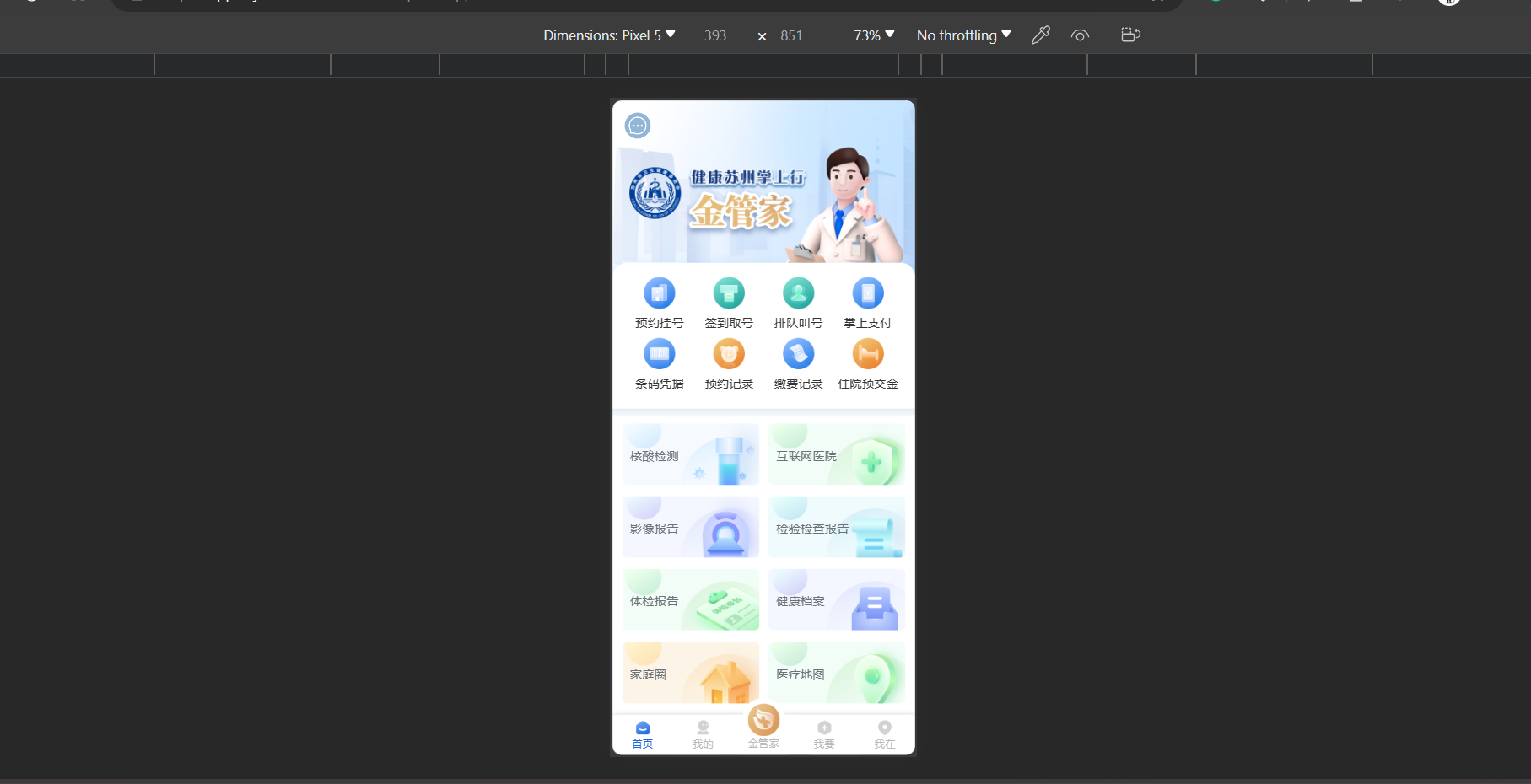1531x784 pixels.
Task: Open the 73% zoom dropdown
Action: click(874, 35)
